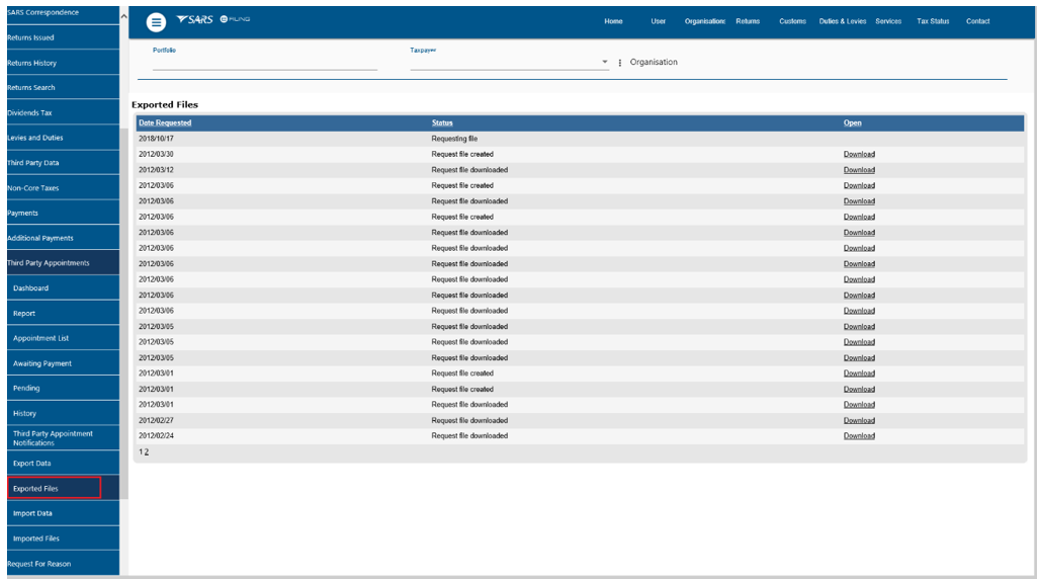Expand the Taxpayer dropdown arrow
Viewport: 1042px width, 588px height.
[x=605, y=62]
